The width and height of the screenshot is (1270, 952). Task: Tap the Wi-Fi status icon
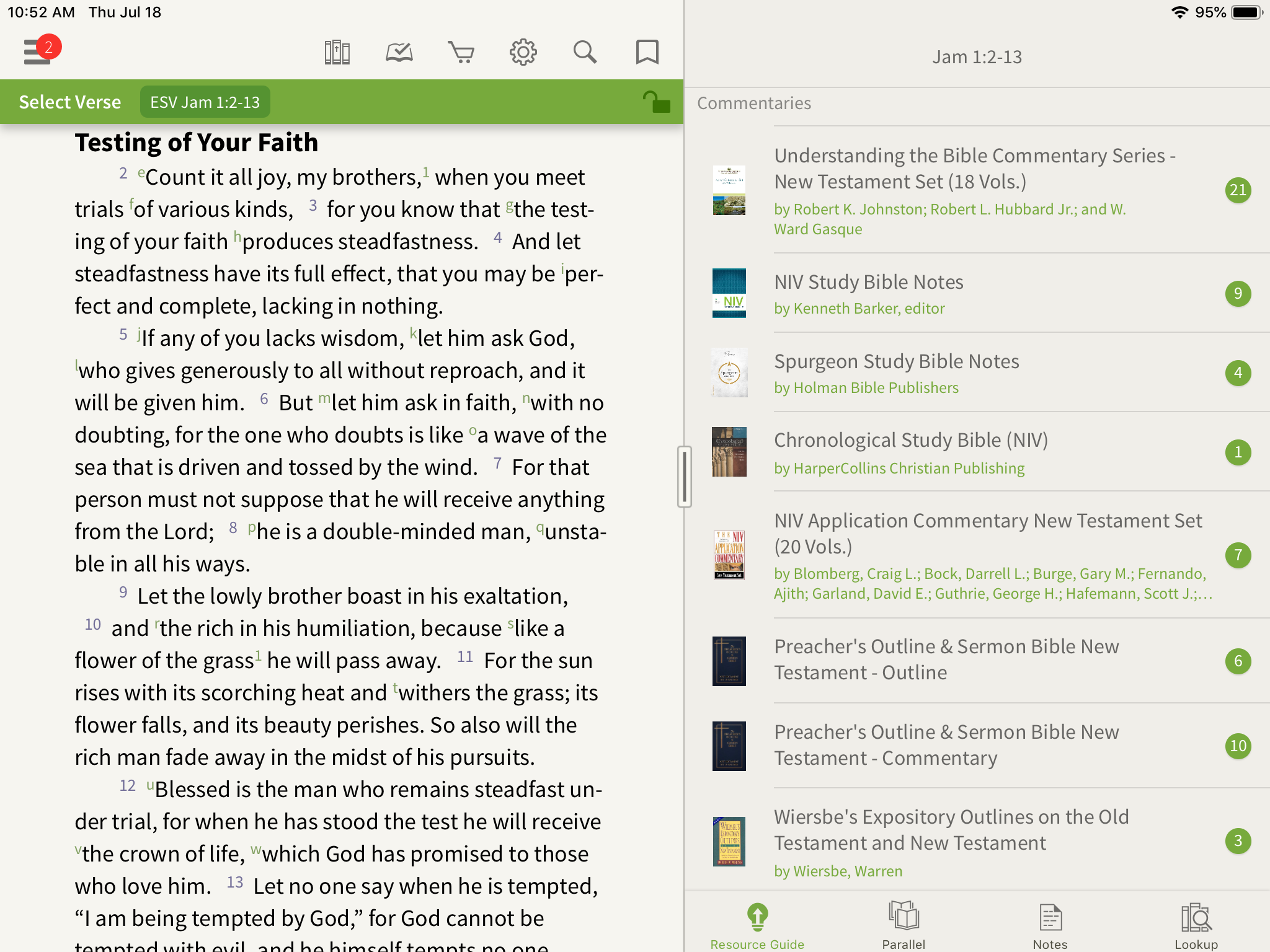point(1179,12)
